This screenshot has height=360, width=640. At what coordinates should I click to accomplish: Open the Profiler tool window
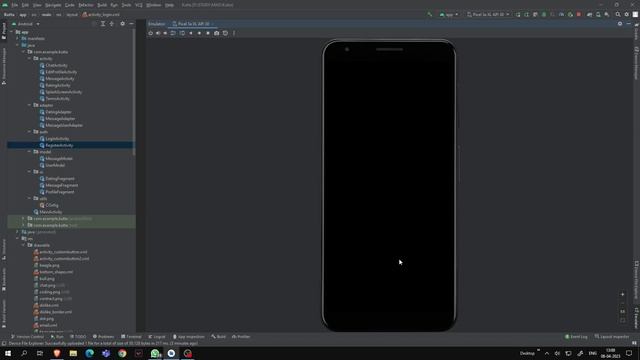(x=241, y=337)
